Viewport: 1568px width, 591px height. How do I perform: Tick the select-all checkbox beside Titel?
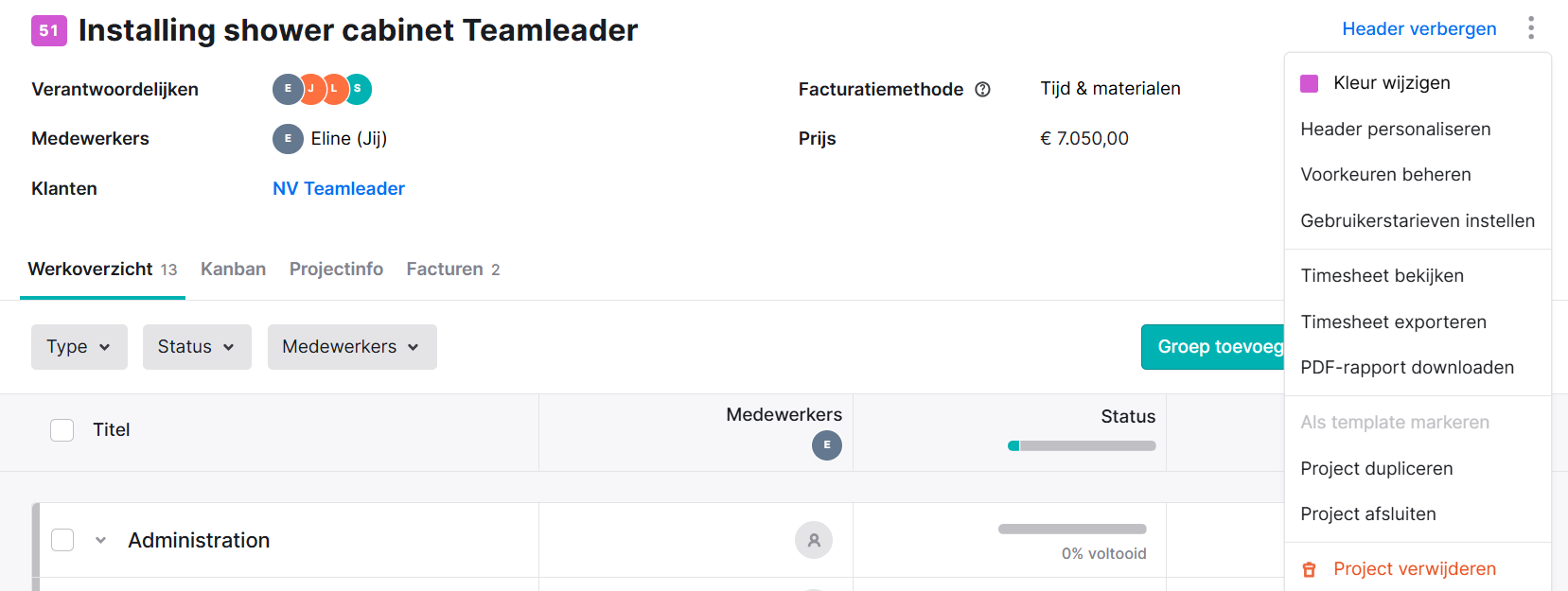tap(62, 430)
